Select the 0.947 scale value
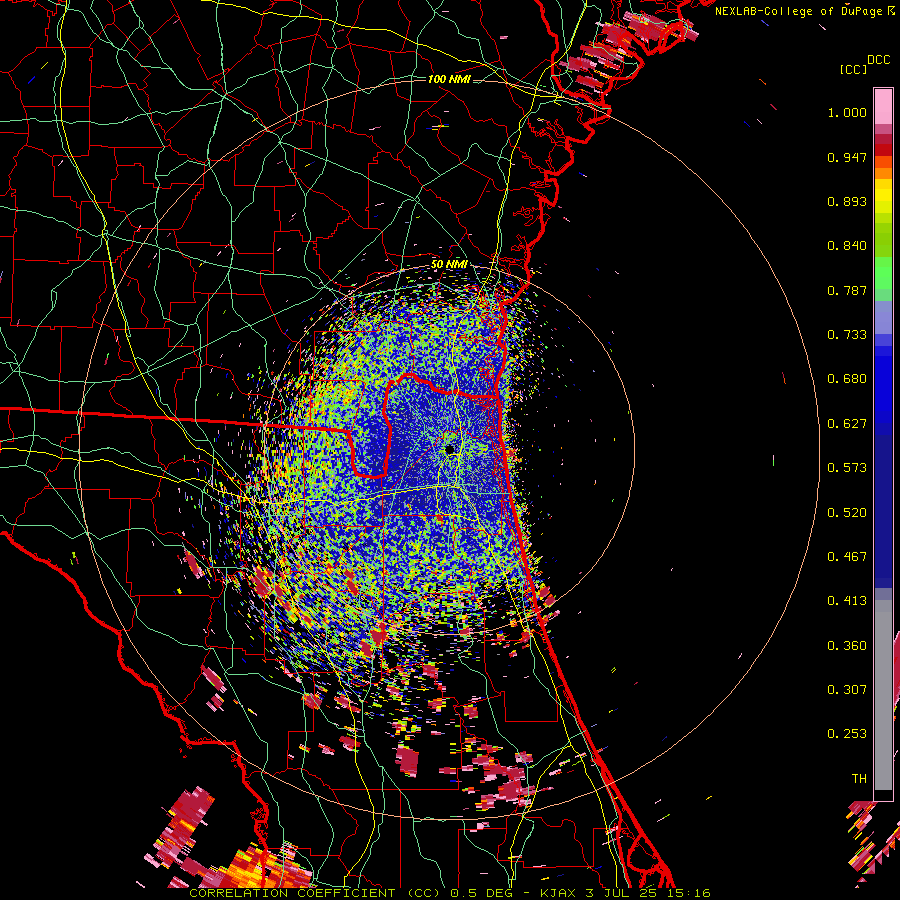This screenshot has height=900, width=900. click(847, 157)
